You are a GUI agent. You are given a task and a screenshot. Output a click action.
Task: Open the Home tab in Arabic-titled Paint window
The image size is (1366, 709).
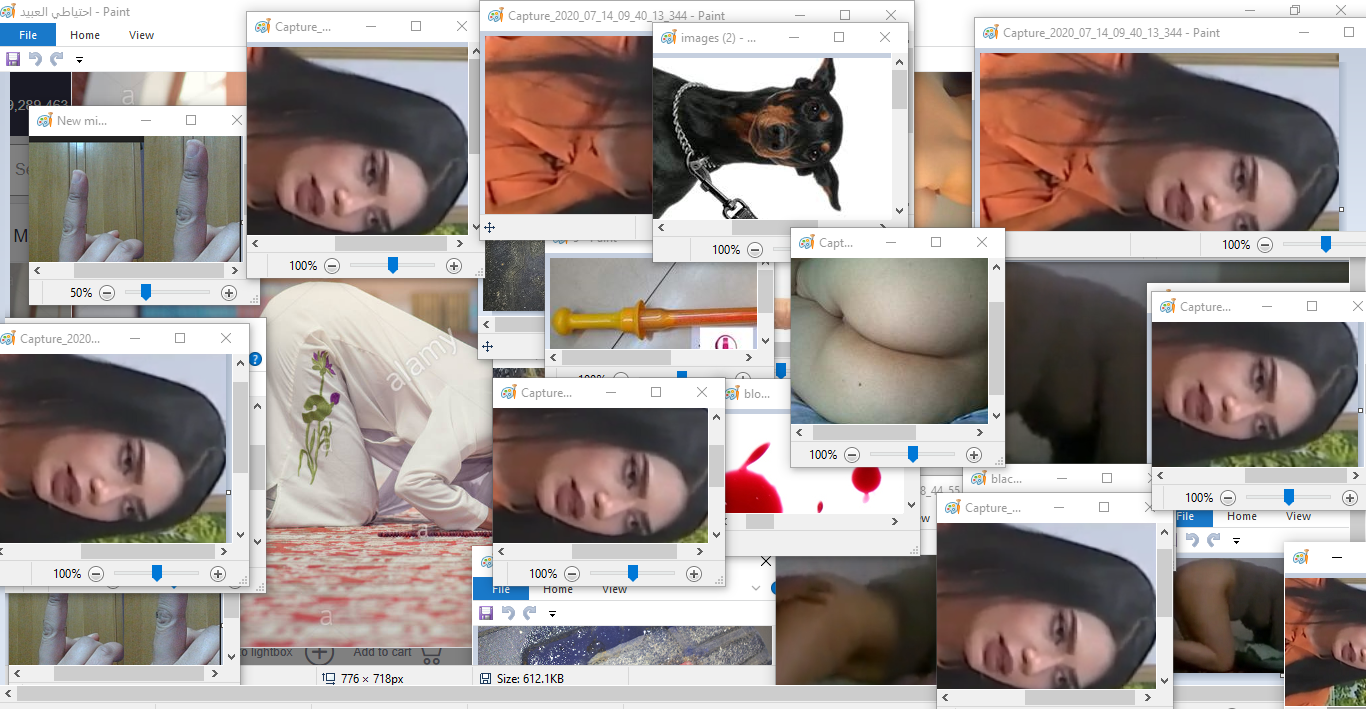click(85, 35)
